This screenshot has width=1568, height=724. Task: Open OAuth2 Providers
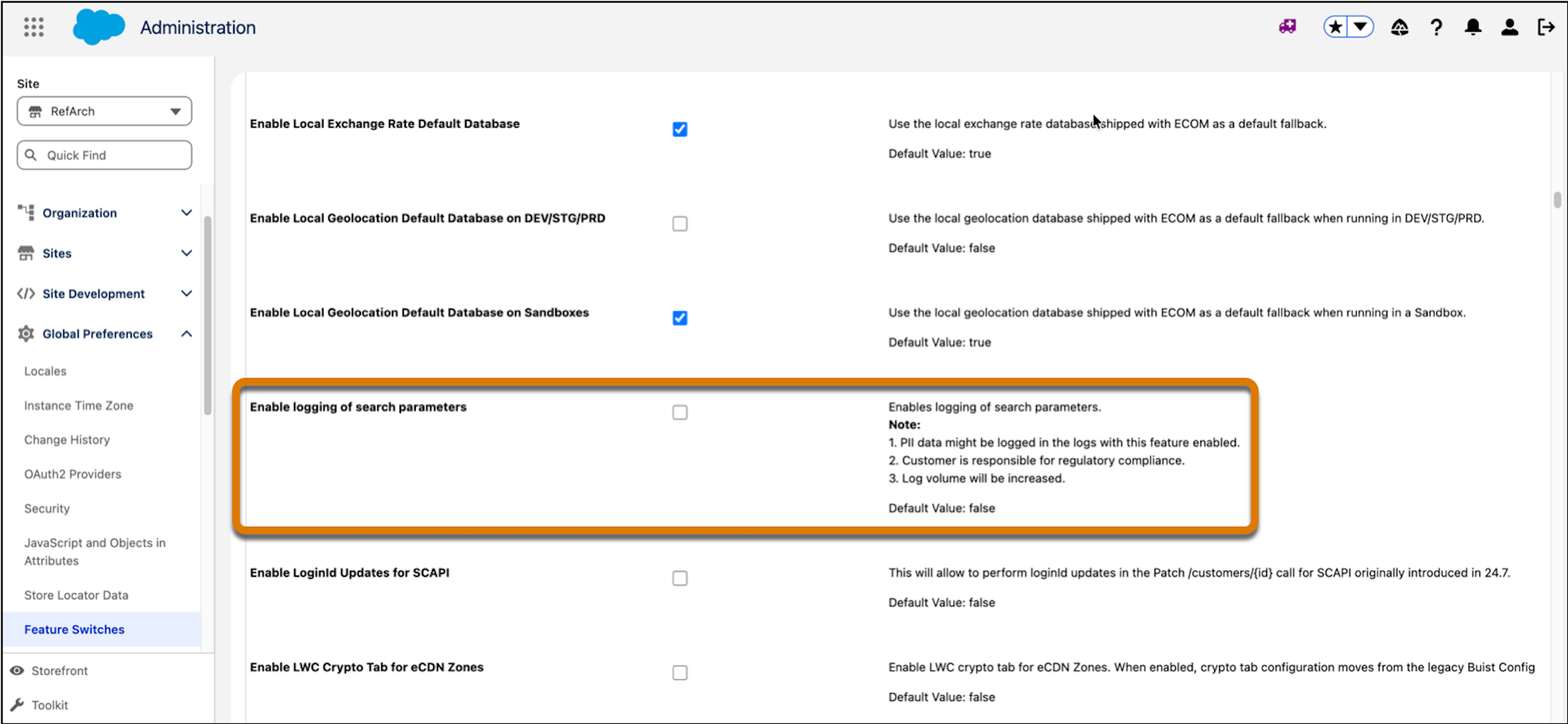coord(73,474)
